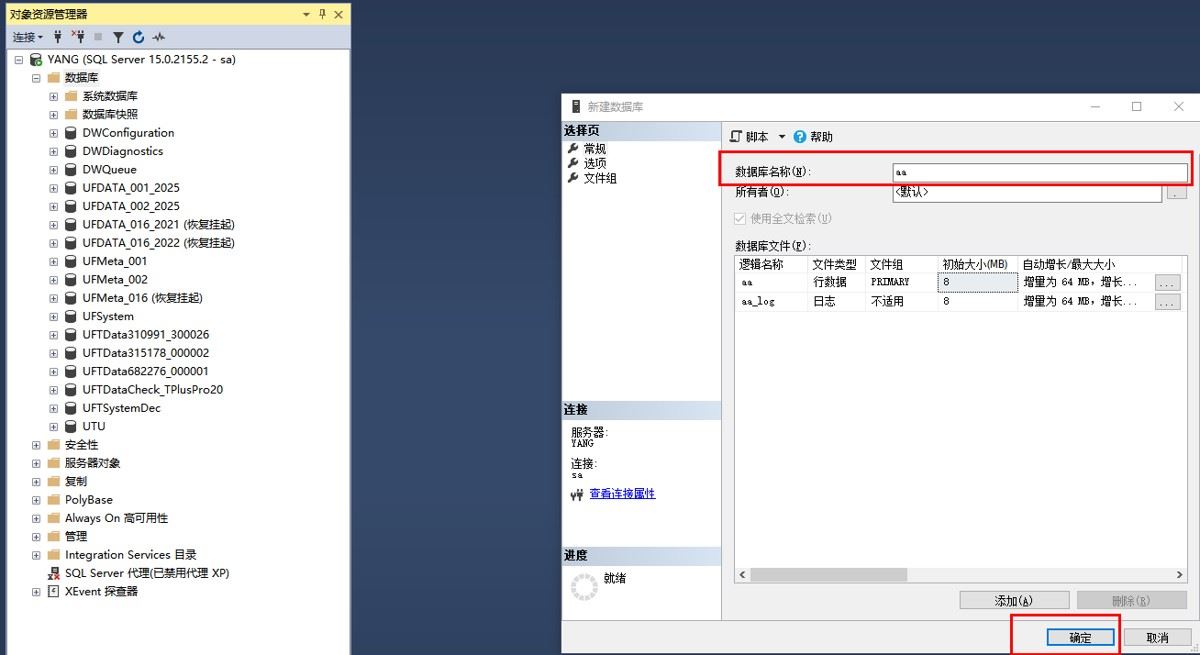Image resolution: width=1200 pixels, height=655 pixels.
Task: Click the database icon beside UFMeta_001
Action: click(x=71, y=261)
